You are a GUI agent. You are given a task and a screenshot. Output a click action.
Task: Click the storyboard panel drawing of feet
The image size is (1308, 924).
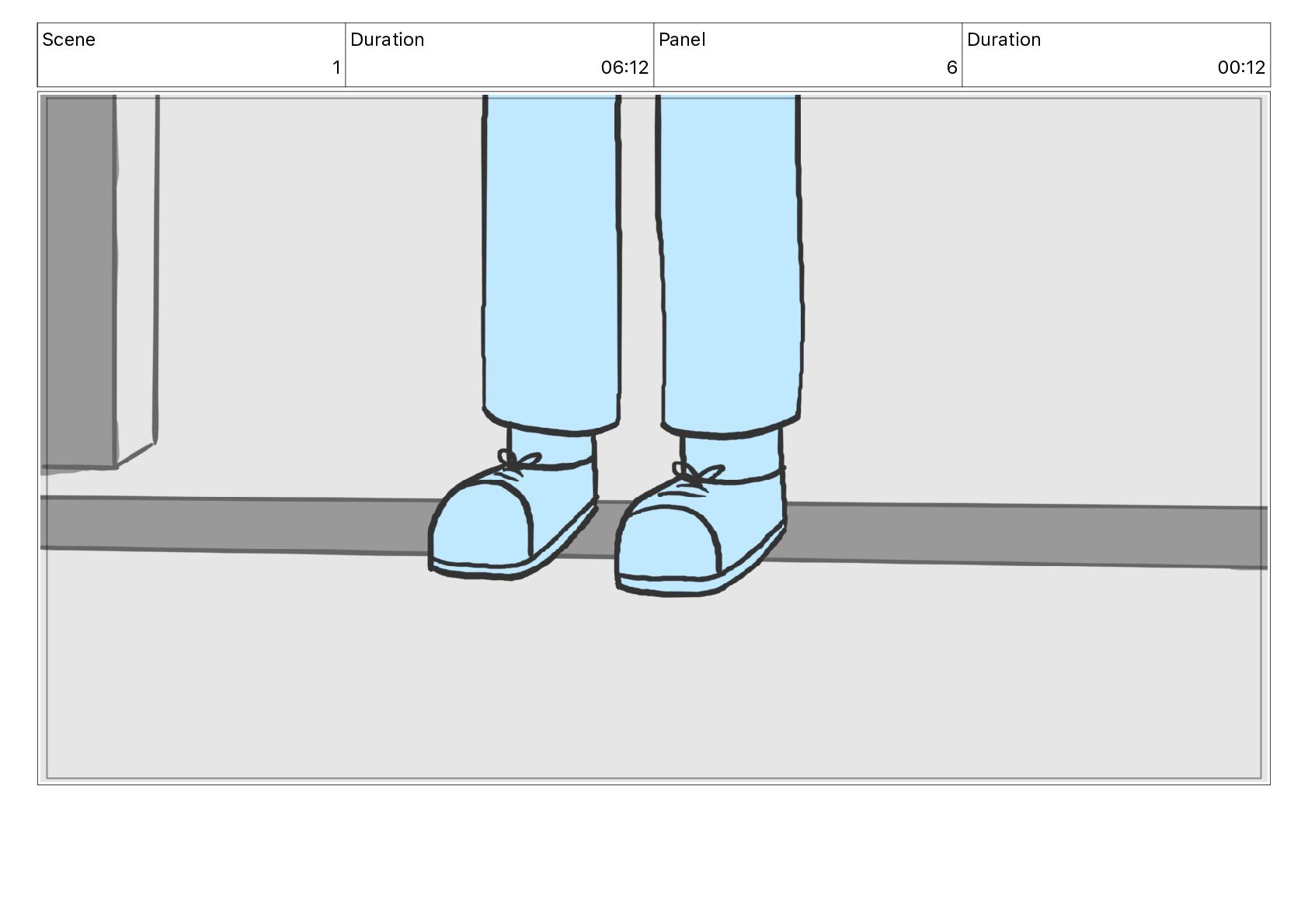654,438
